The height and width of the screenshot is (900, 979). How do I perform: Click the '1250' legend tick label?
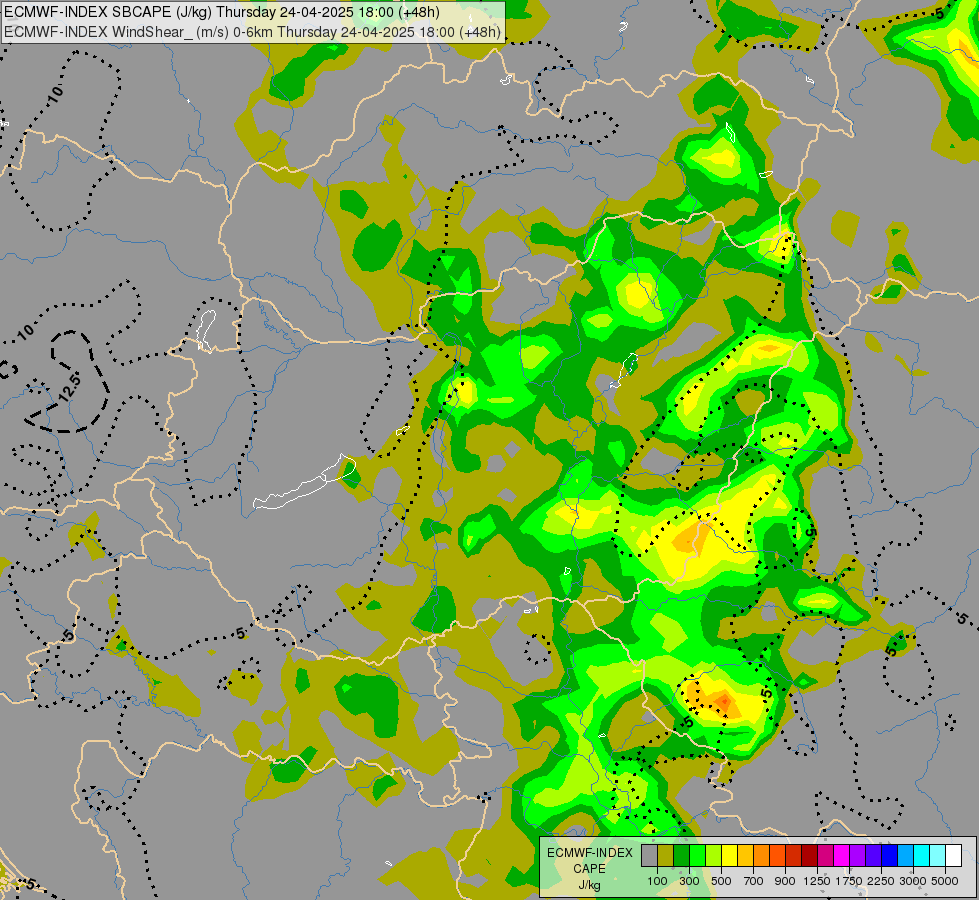point(817,881)
